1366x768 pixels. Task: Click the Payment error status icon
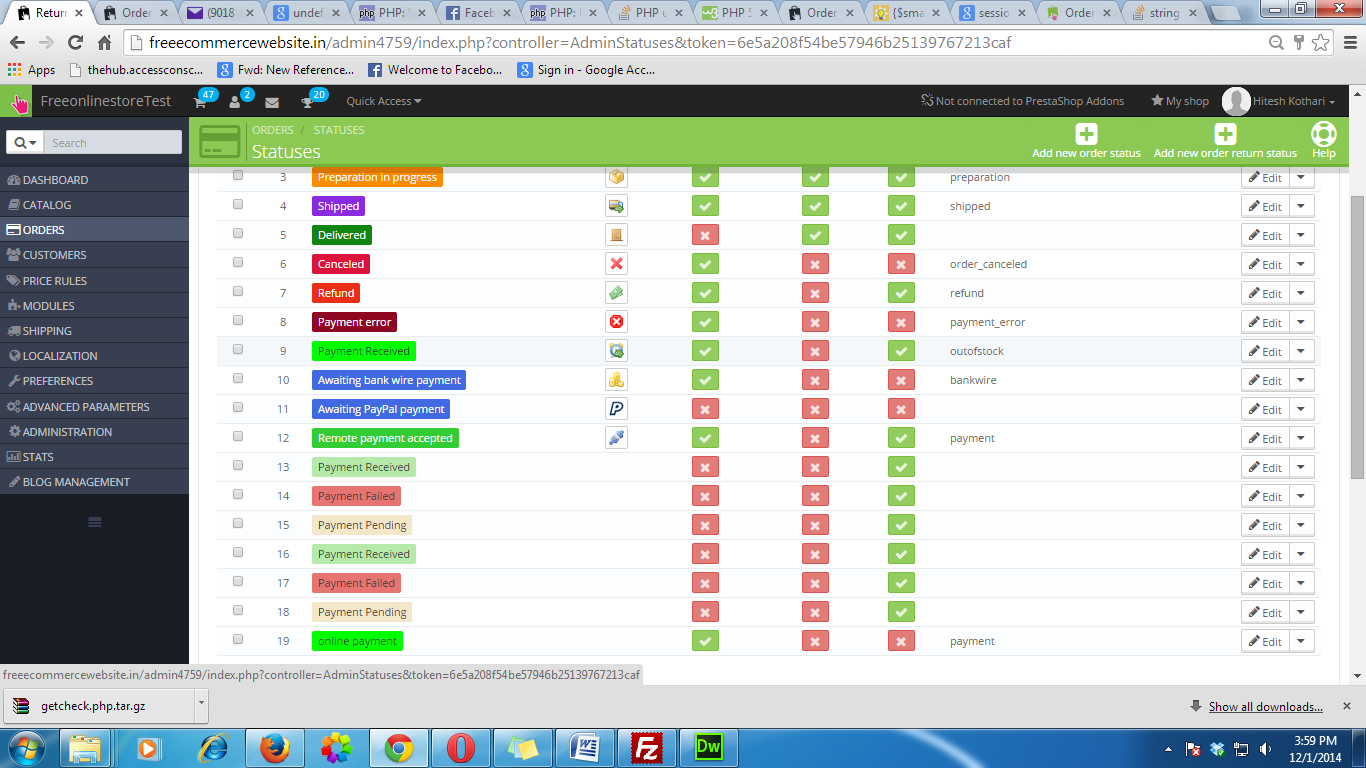616,322
